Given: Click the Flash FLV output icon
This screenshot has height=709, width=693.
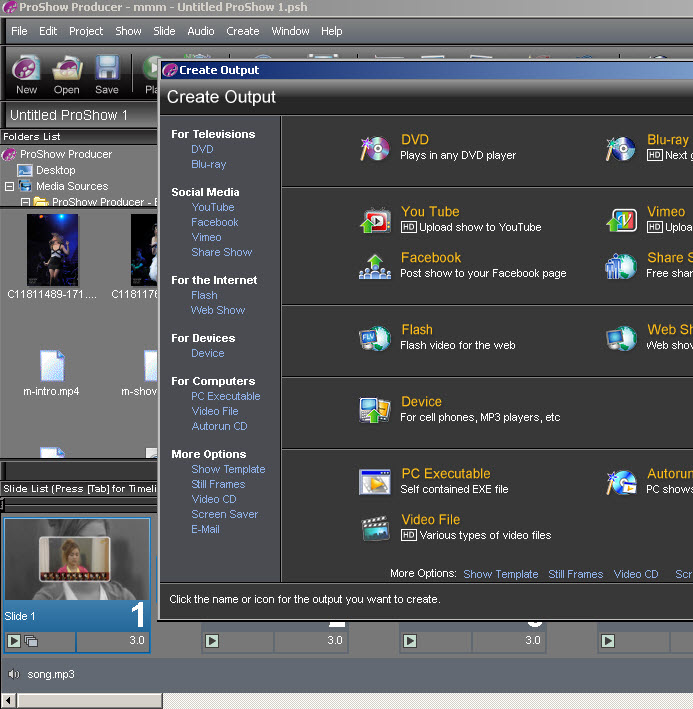Looking at the screenshot, I should click(x=375, y=338).
